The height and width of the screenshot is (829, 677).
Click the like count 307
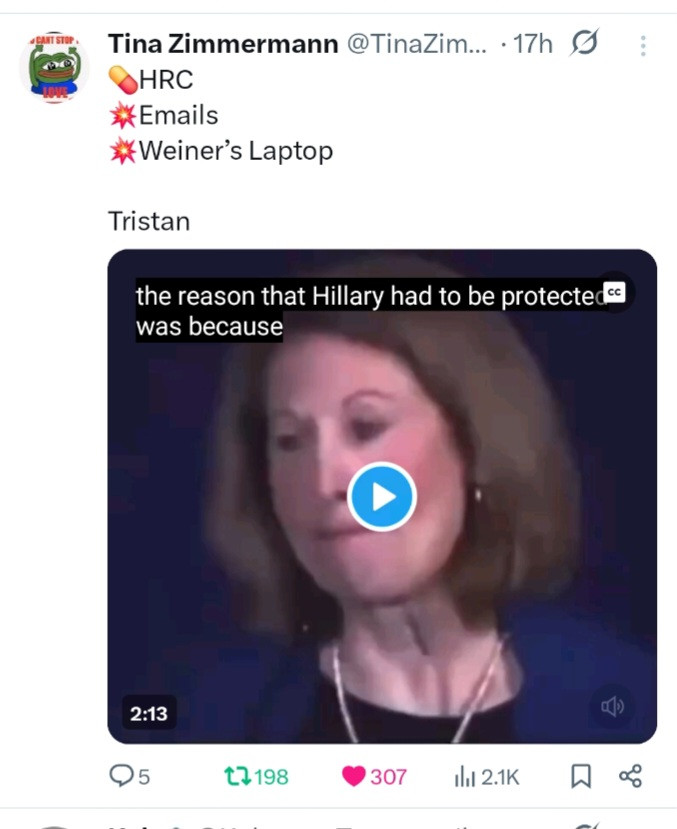click(x=388, y=777)
